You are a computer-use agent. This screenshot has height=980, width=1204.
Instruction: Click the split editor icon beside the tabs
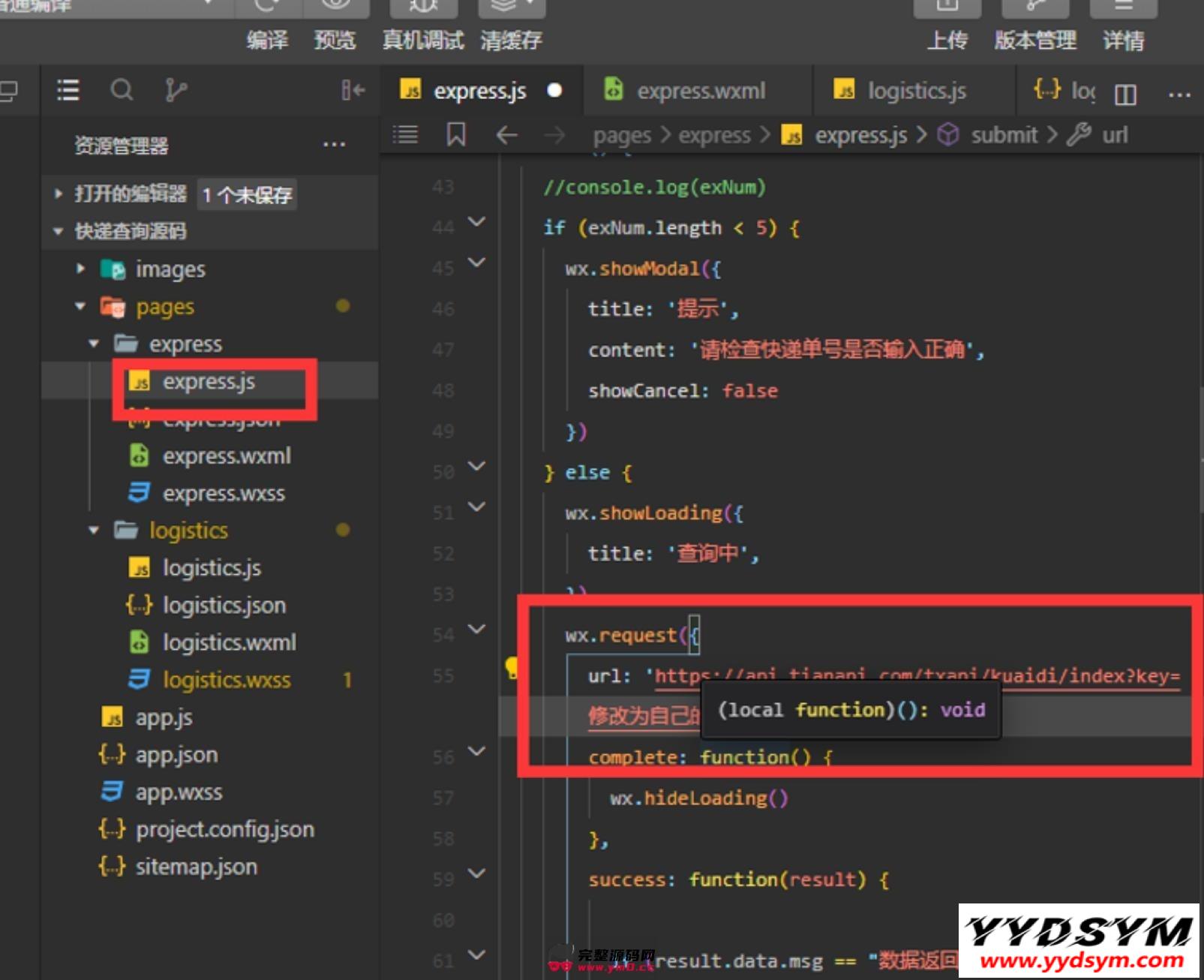coord(1124,93)
